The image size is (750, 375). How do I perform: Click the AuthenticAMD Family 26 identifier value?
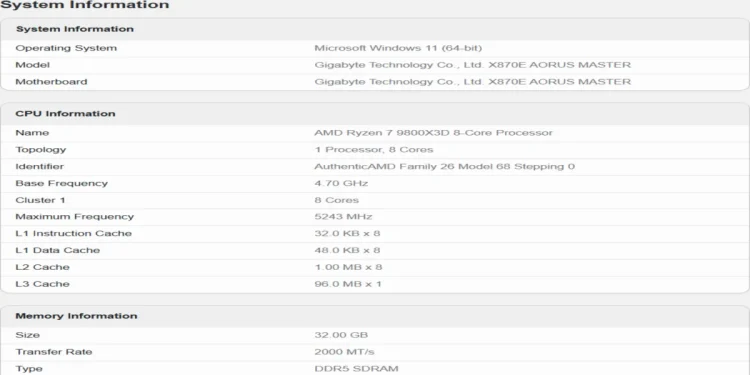pyautogui.click(x=444, y=166)
